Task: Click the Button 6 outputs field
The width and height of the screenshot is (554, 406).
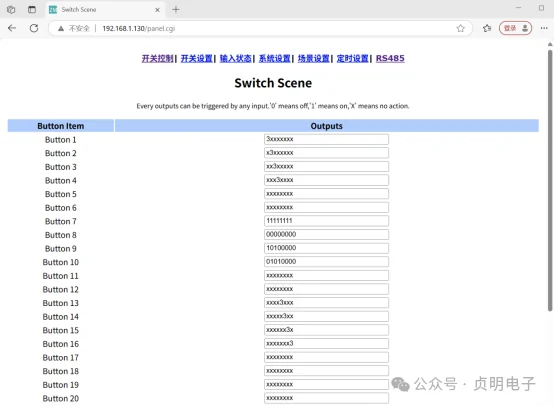Action: pyautogui.click(x=326, y=207)
